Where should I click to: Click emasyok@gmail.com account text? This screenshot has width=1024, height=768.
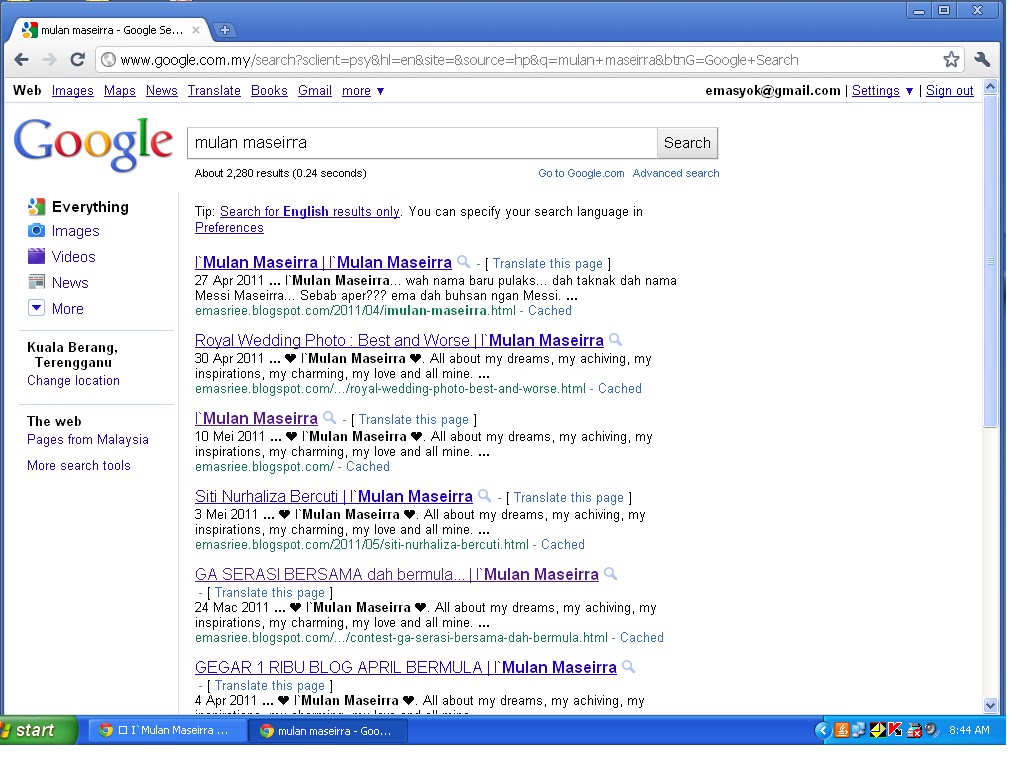pyautogui.click(x=773, y=91)
